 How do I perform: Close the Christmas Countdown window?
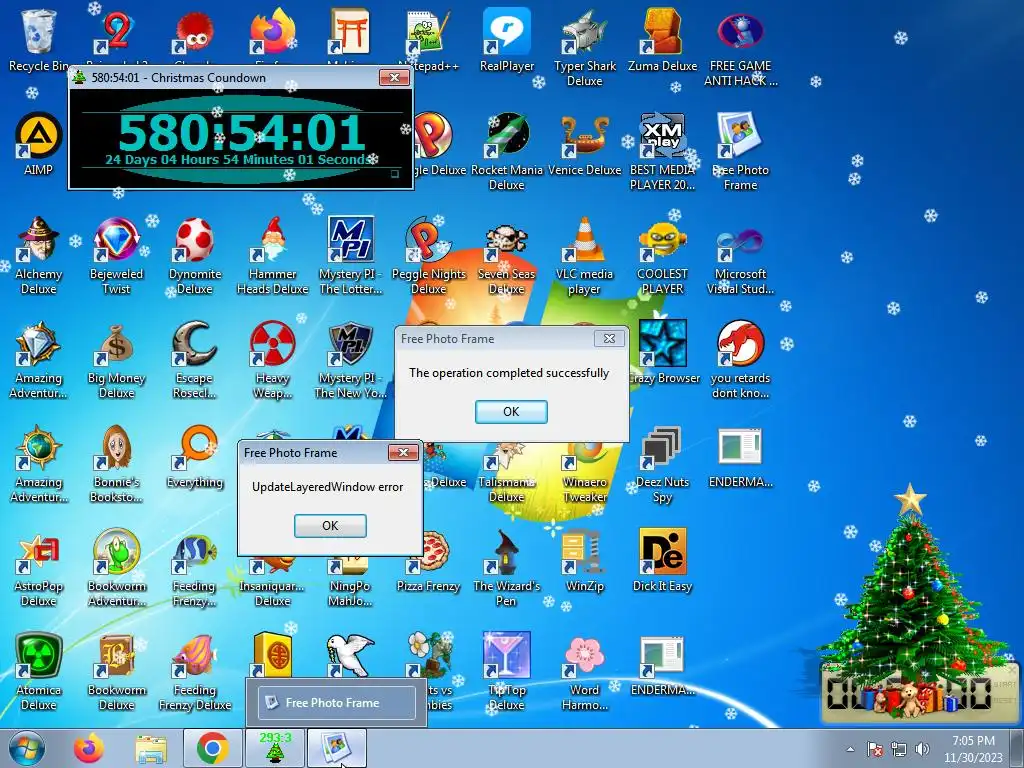pyautogui.click(x=394, y=78)
